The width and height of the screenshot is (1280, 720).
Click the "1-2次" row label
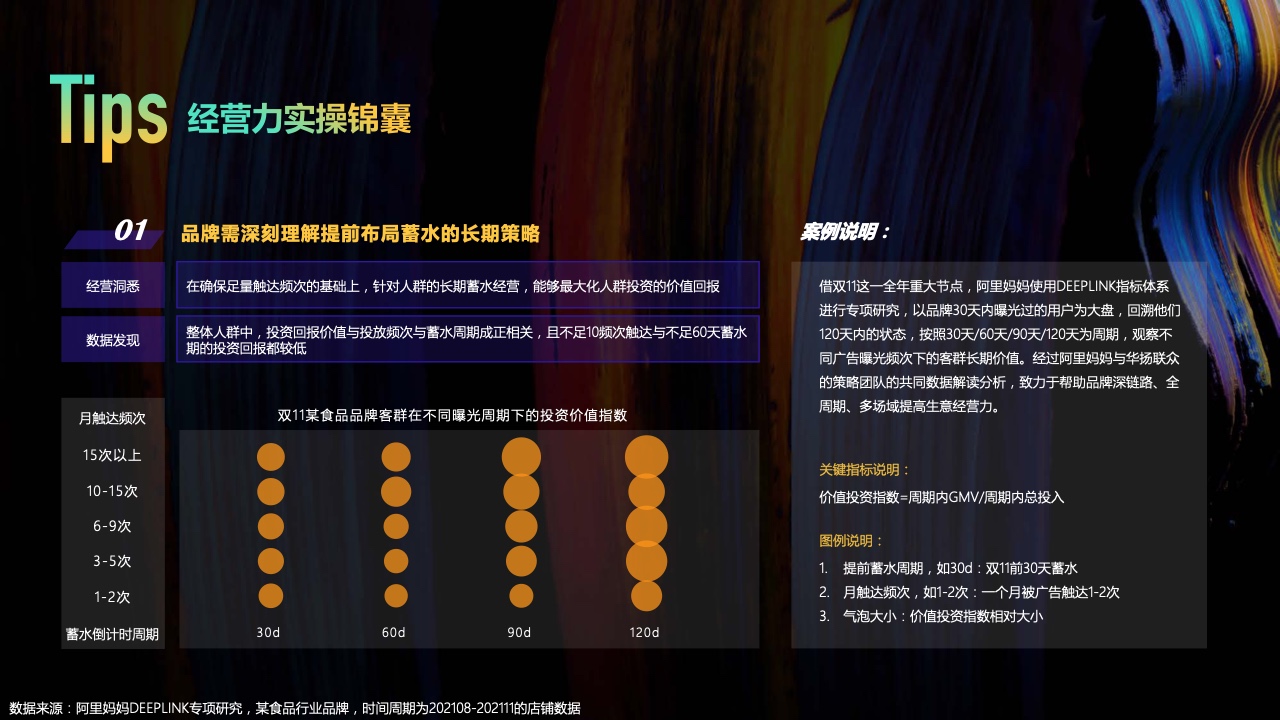pyautogui.click(x=112, y=597)
